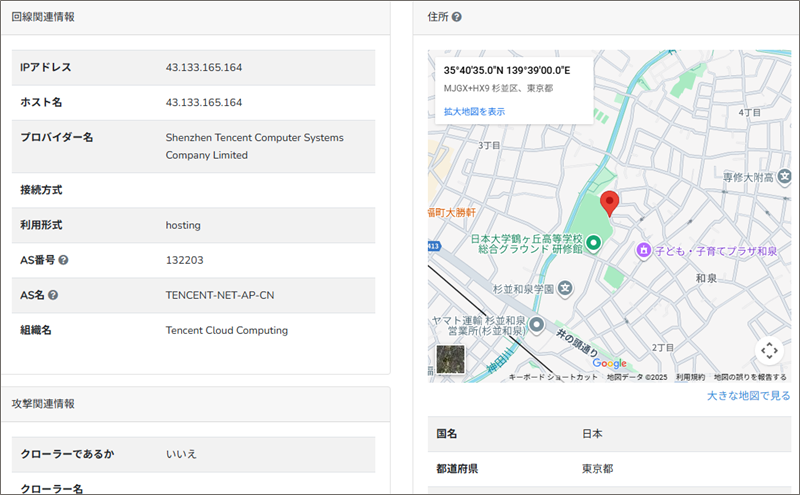Image resolution: width=800 pixels, height=495 pixels.
Task: Click 地図の誤りを報告する link
Action: (x=749, y=377)
